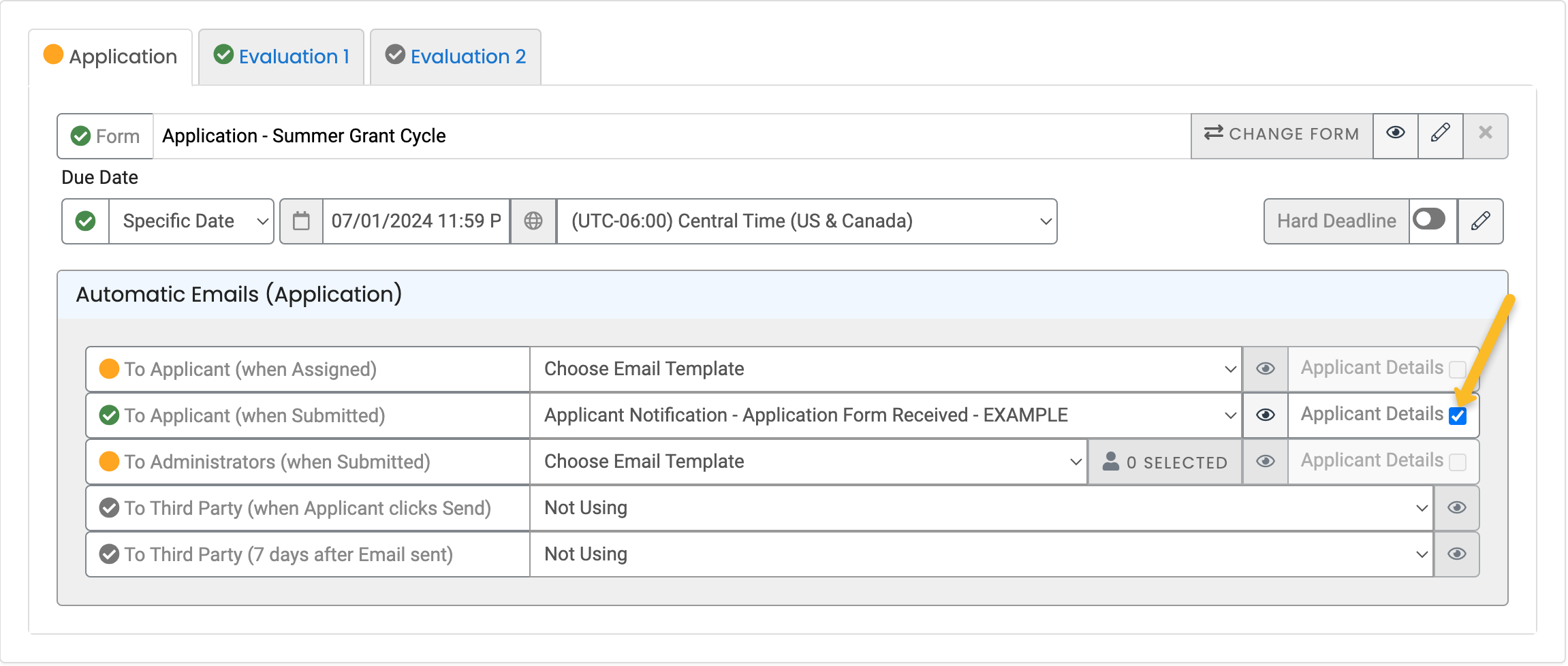Remove the form using the X icon
The height and width of the screenshot is (666, 1568).
pyautogui.click(x=1486, y=134)
